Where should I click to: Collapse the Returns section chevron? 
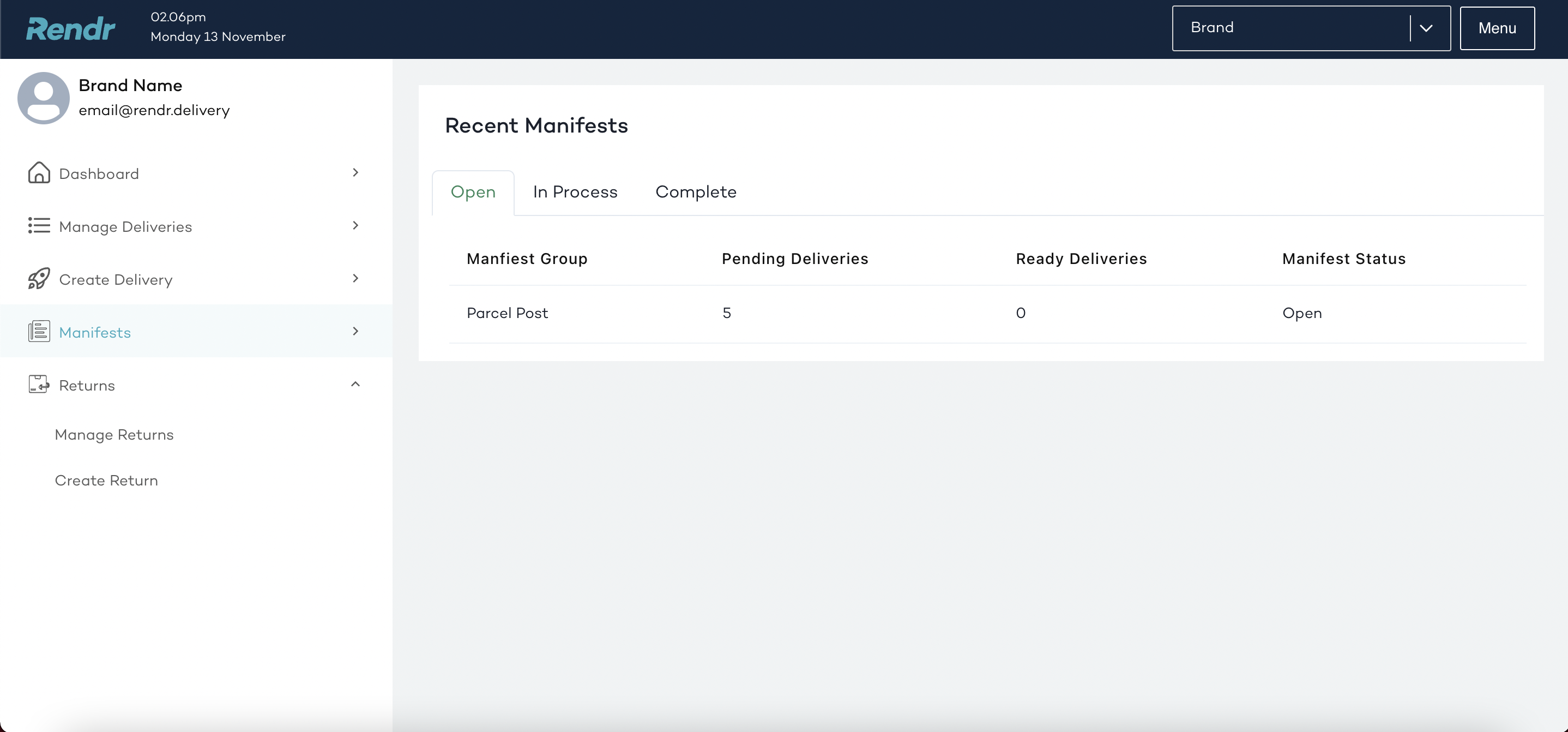click(x=355, y=384)
